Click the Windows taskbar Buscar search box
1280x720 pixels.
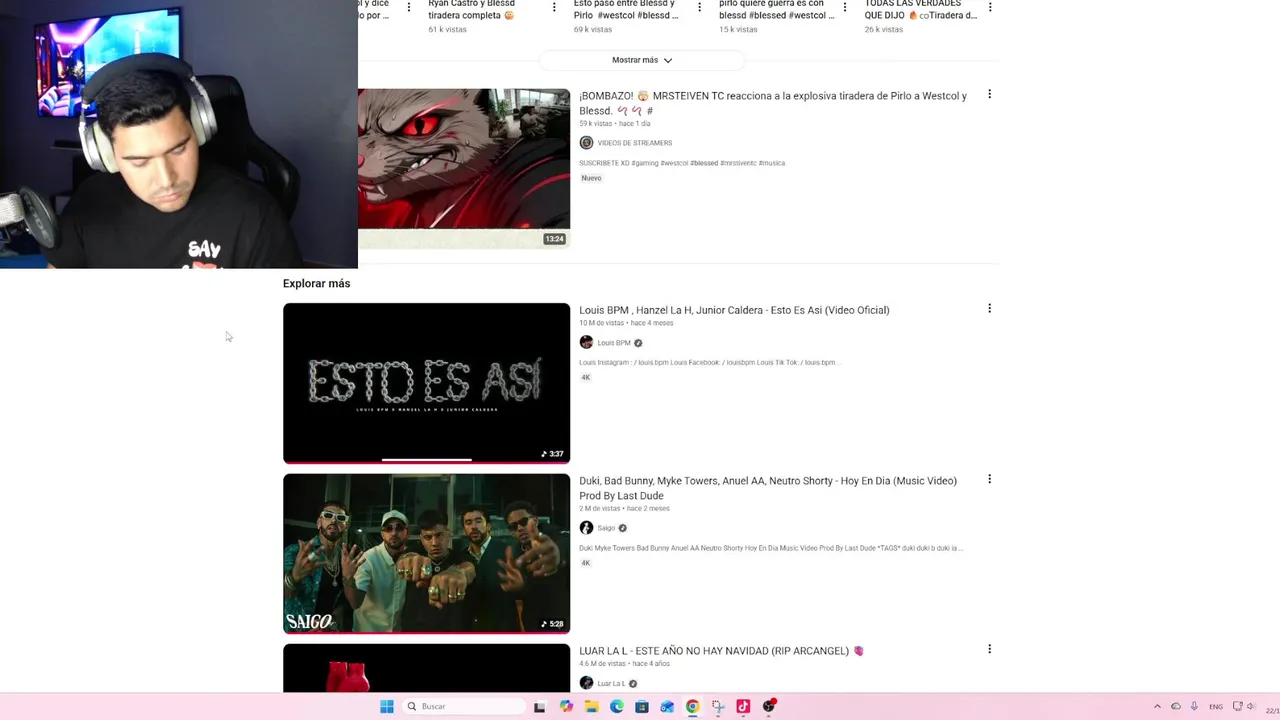(x=464, y=707)
